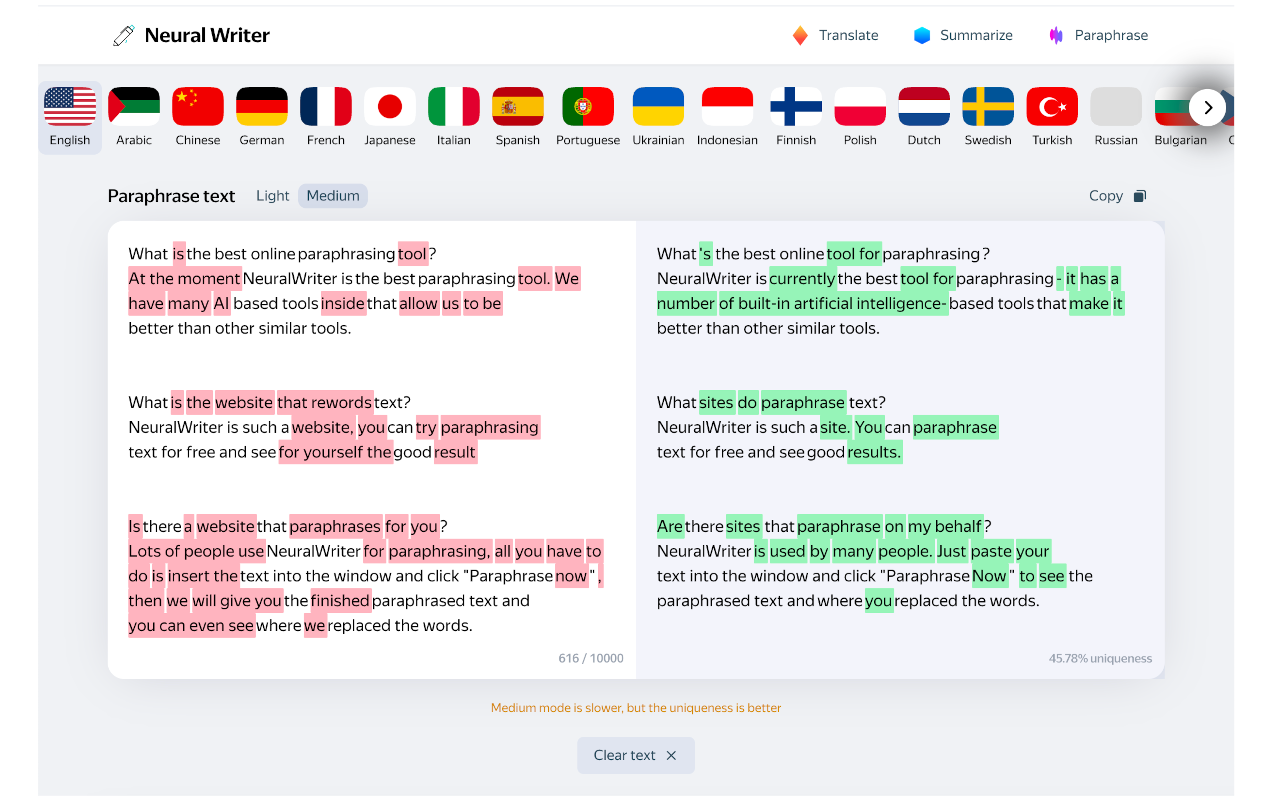Select the Arabic language flag
Image resolution: width=1280 pixels, height=800 pixels.
click(x=134, y=106)
